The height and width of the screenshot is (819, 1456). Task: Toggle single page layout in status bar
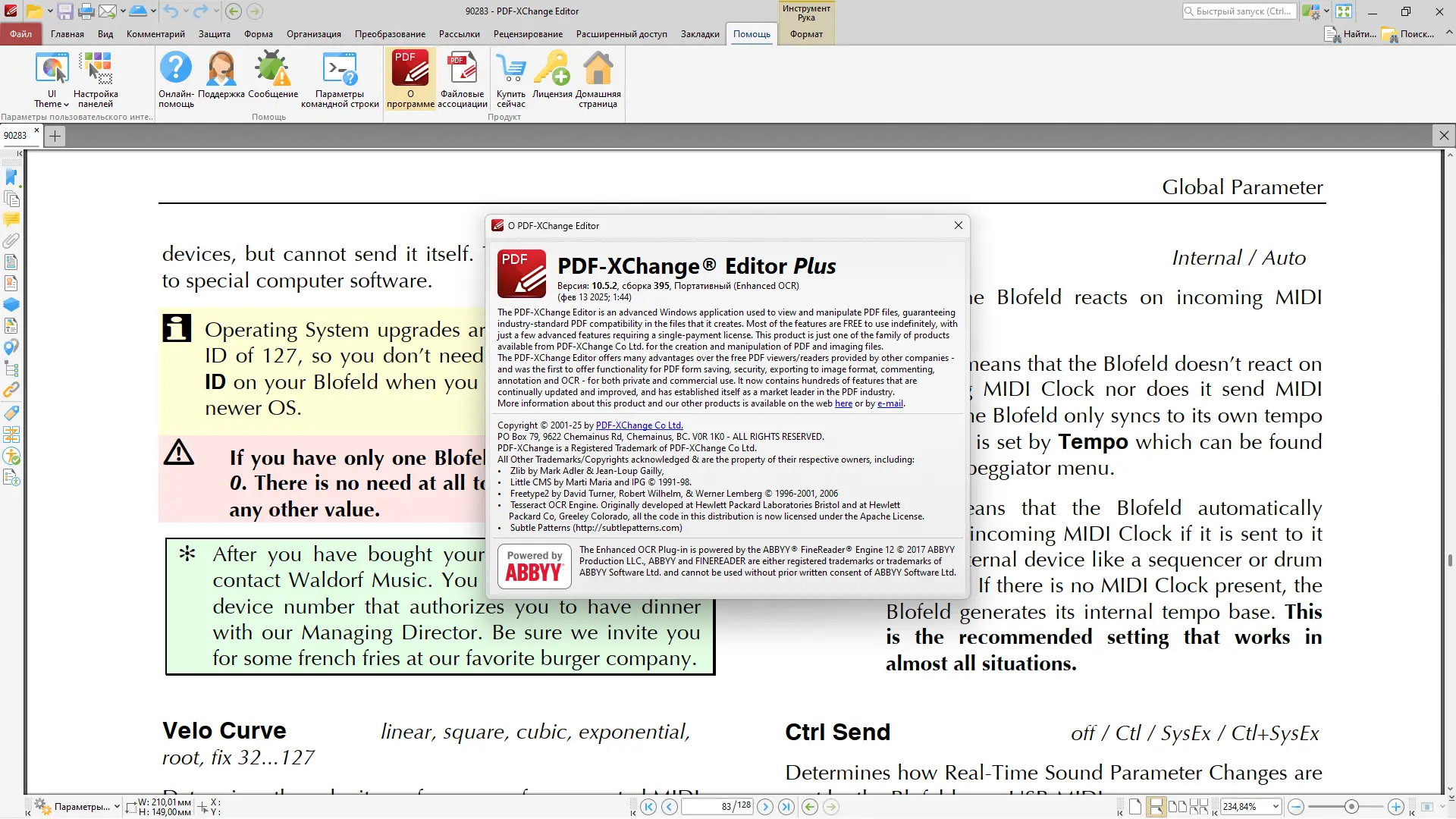click(1135, 807)
